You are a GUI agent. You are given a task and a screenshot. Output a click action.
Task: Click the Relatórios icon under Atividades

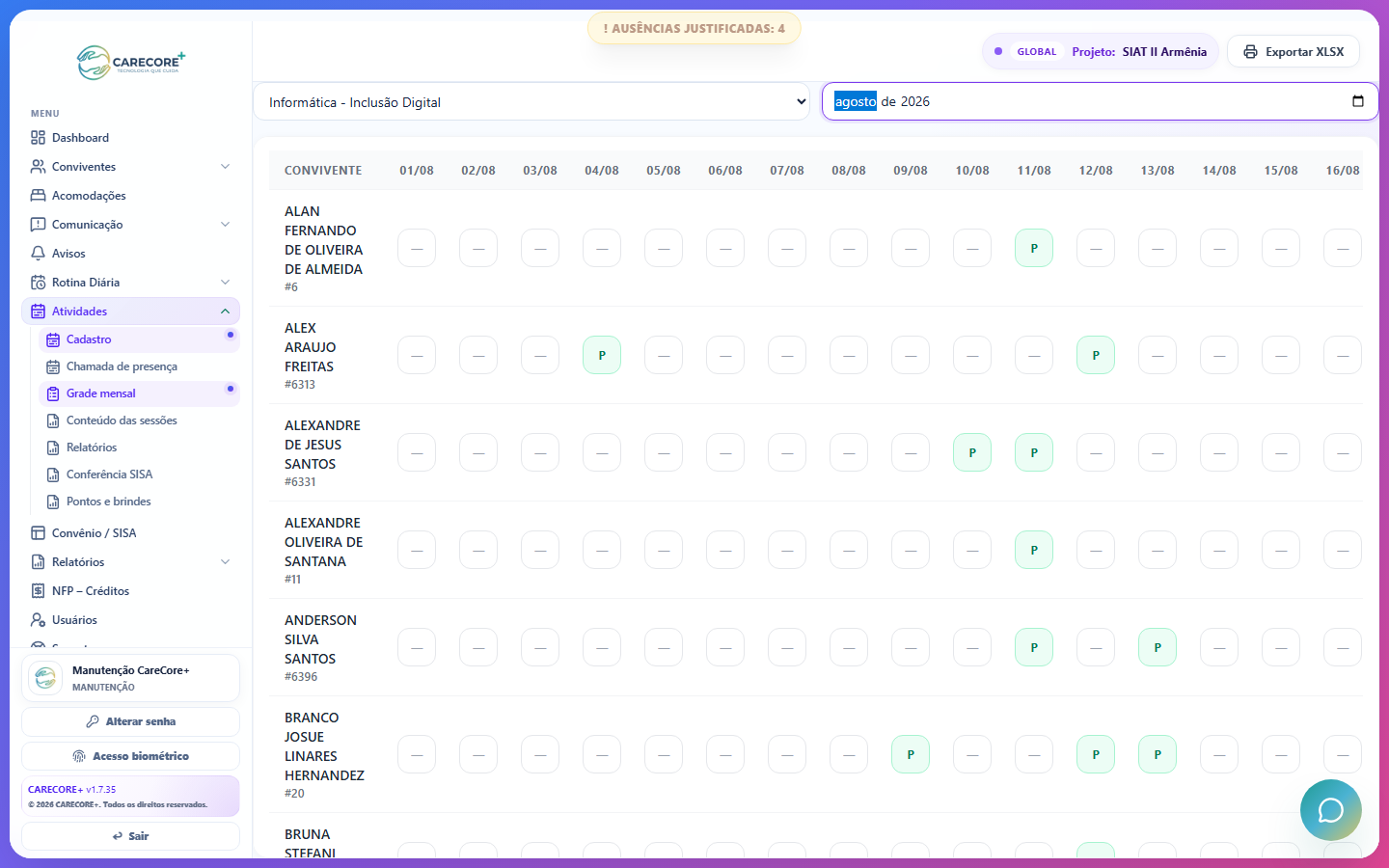point(53,448)
